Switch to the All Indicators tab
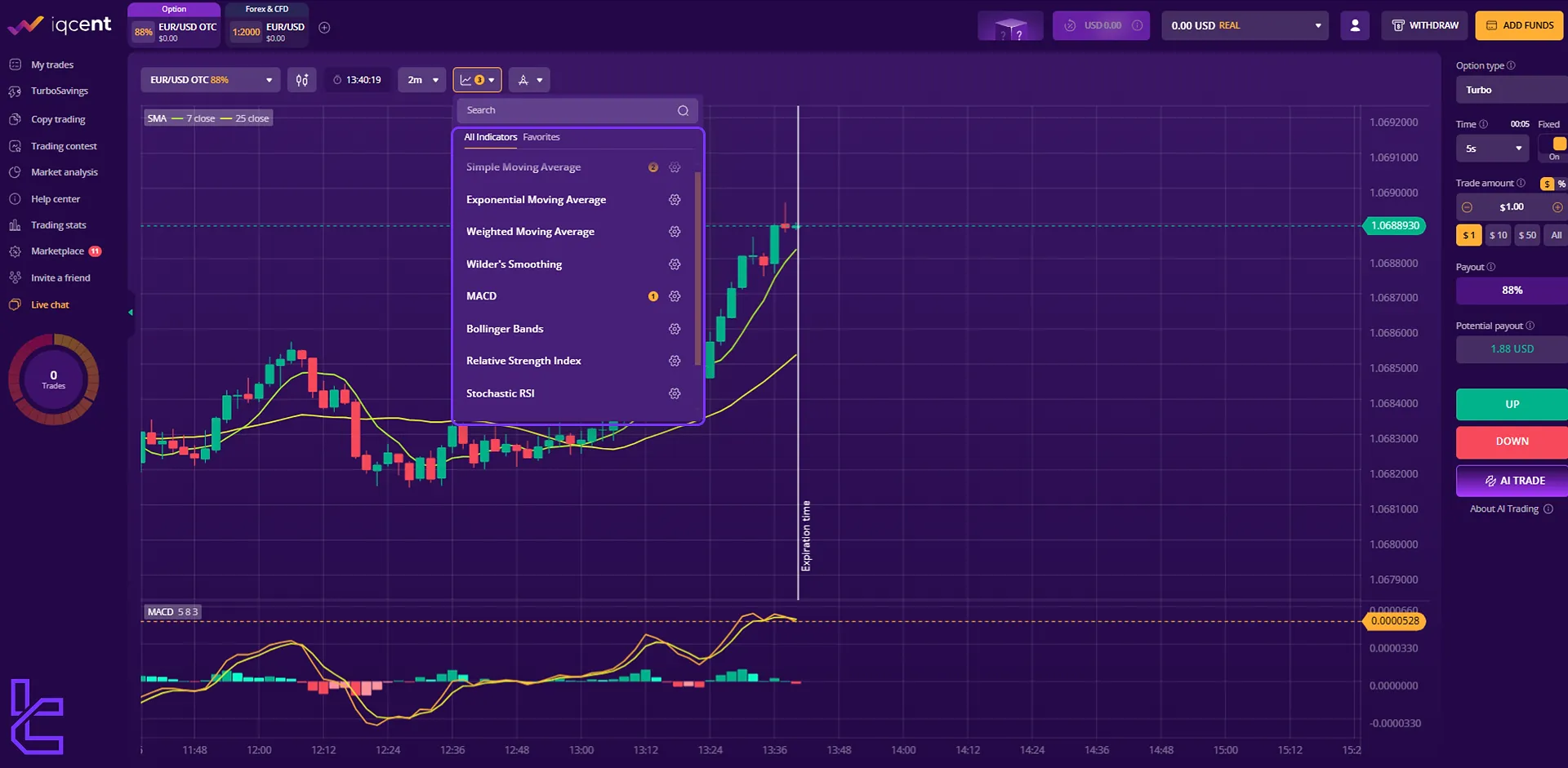 click(x=490, y=137)
